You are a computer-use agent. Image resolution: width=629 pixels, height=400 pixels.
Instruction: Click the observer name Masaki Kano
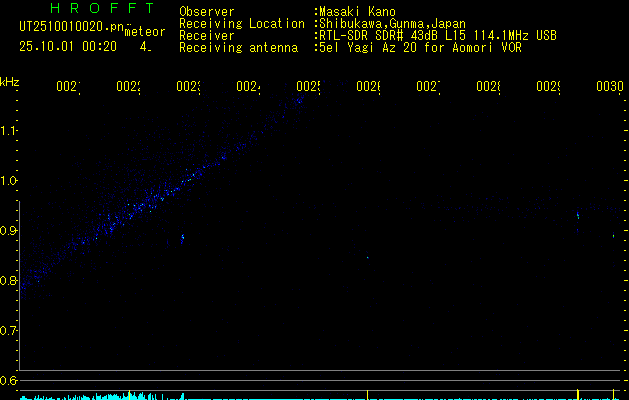[x=357, y=12]
